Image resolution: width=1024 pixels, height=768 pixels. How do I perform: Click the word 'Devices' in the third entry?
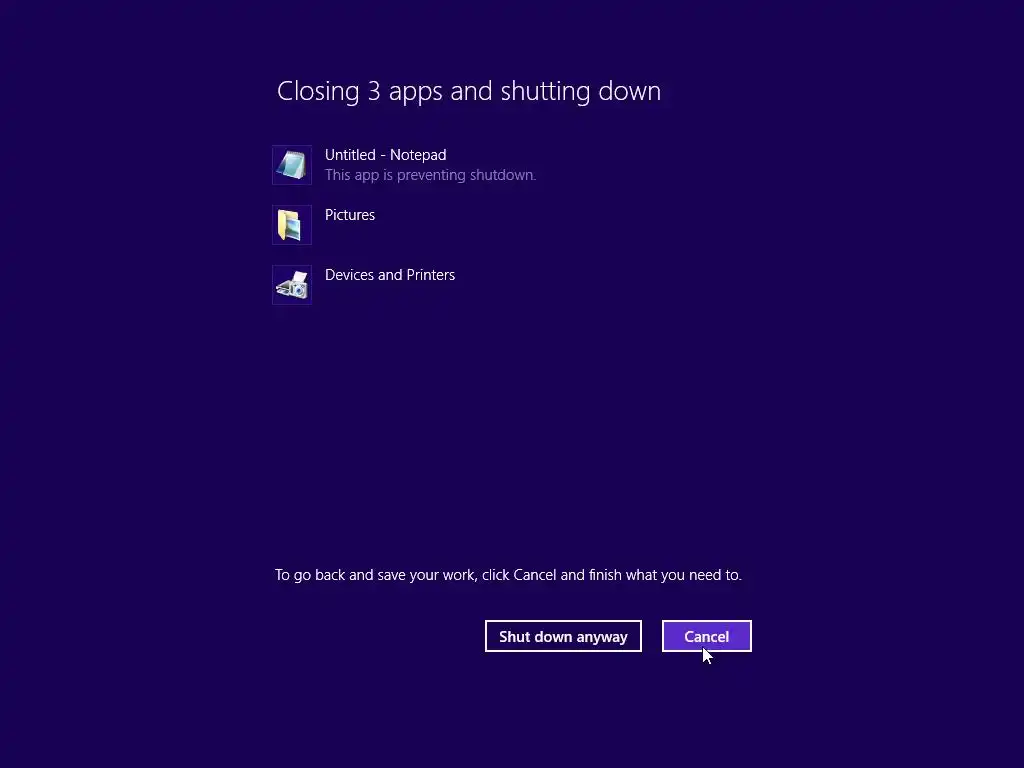point(349,275)
